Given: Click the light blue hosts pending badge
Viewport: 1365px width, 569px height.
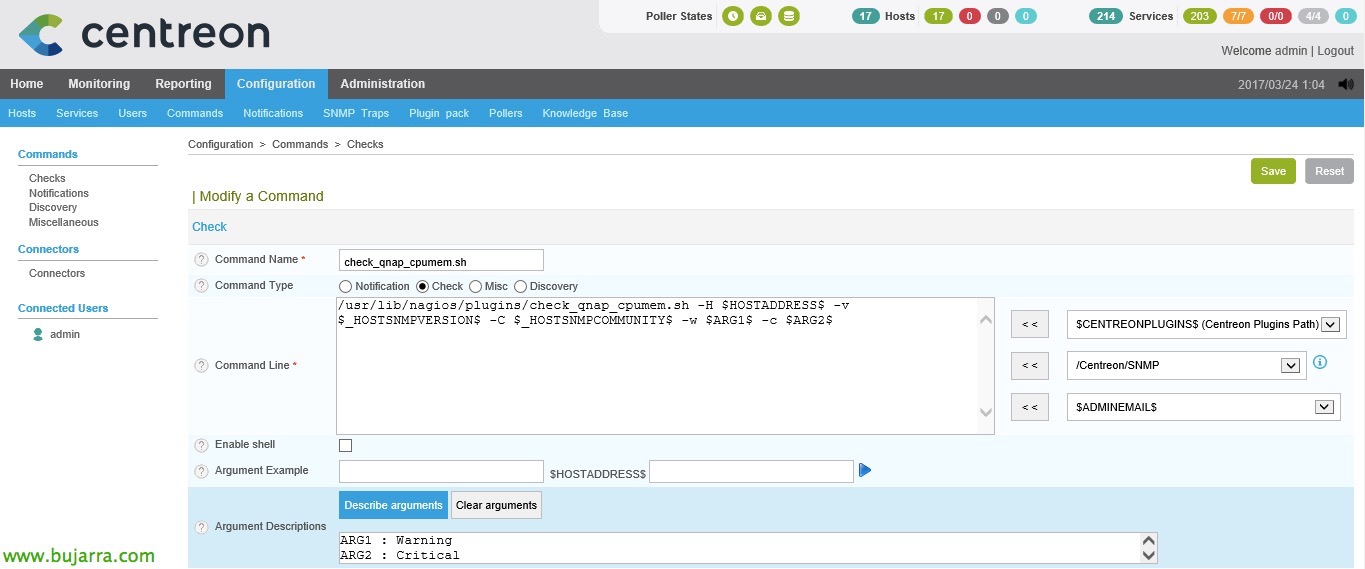Looking at the screenshot, I should (x=1025, y=16).
